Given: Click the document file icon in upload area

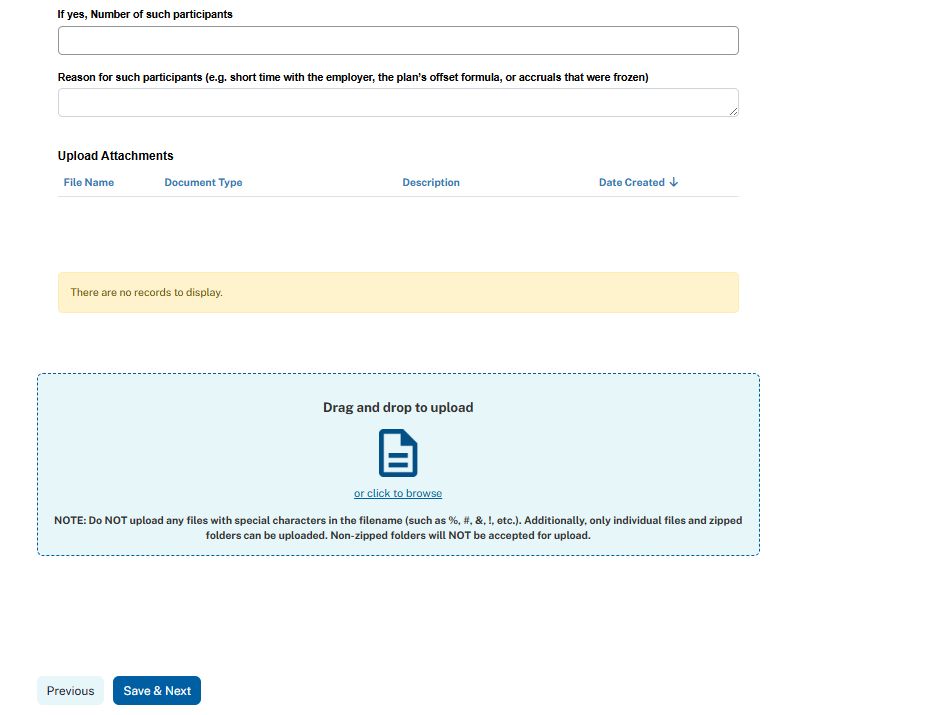Looking at the screenshot, I should click(x=397, y=453).
